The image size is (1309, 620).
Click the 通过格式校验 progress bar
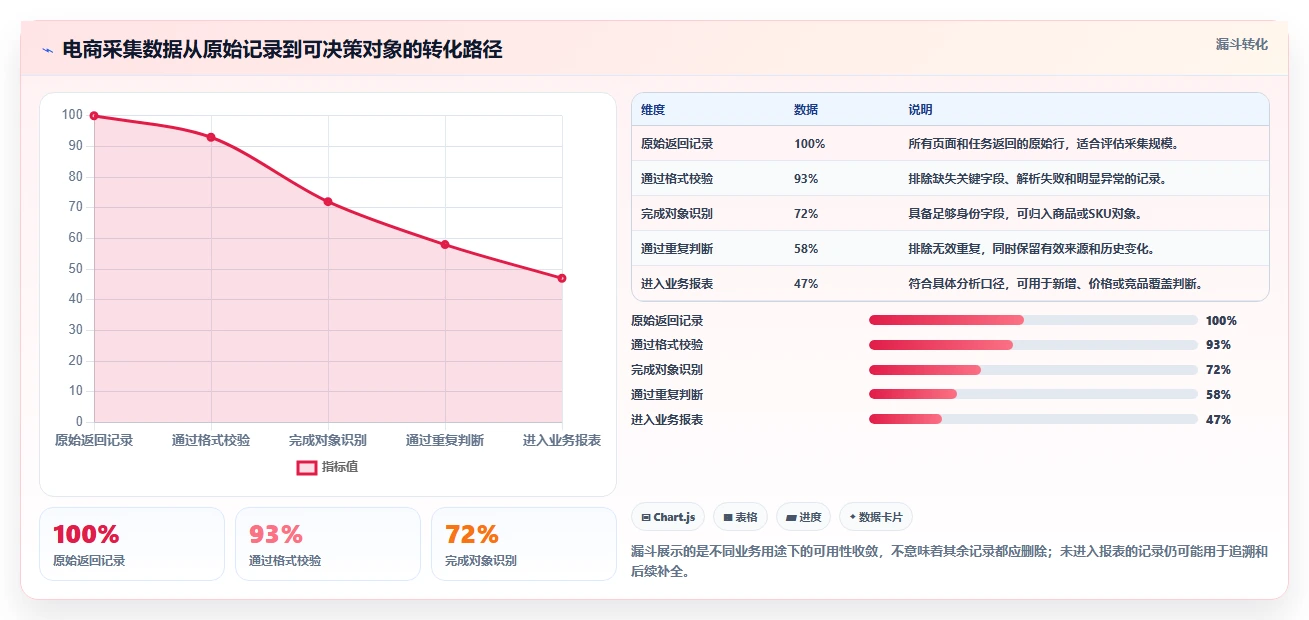pyautogui.click(x=1033, y=345)
